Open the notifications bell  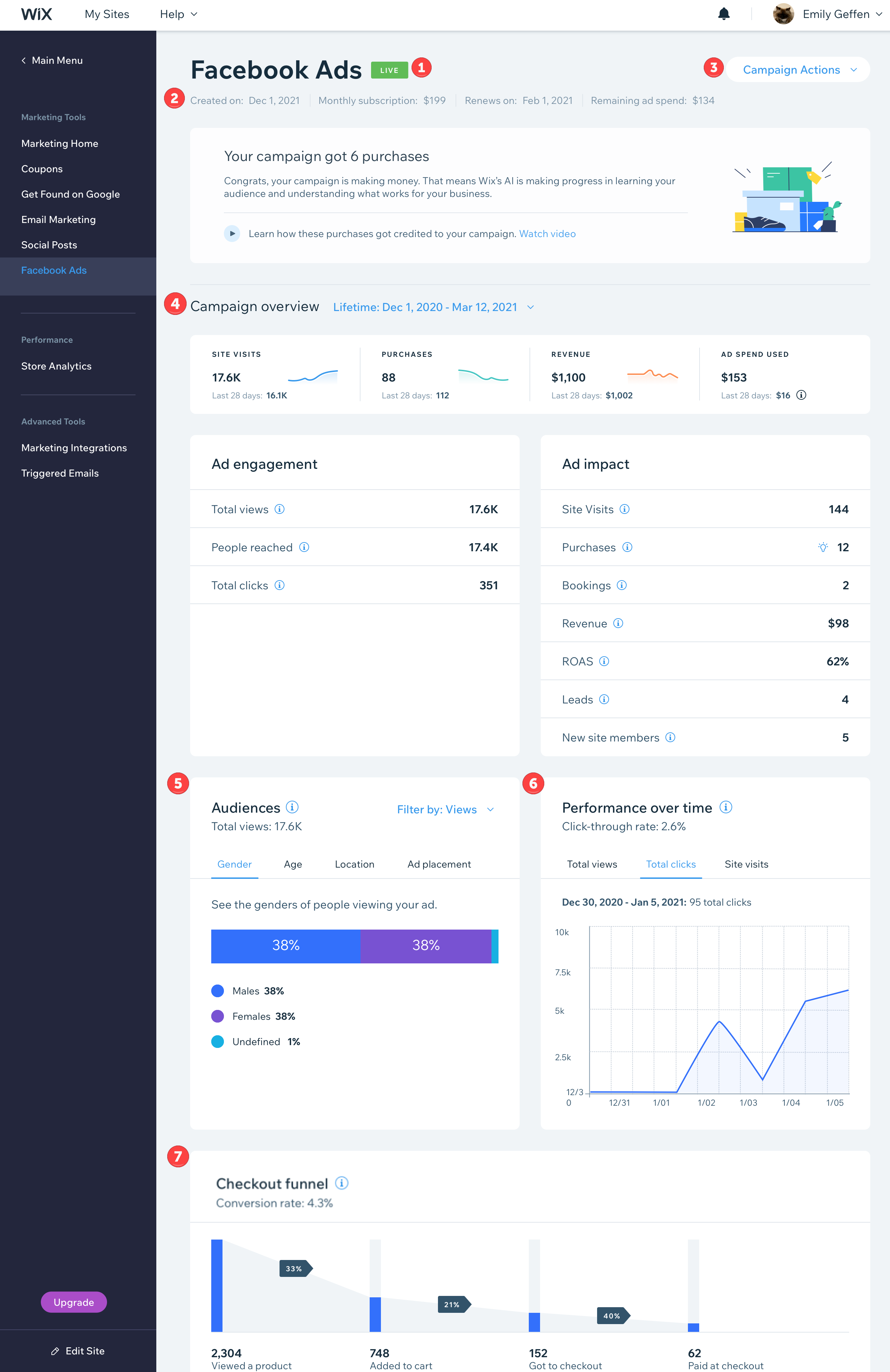(x=724, y=14)
